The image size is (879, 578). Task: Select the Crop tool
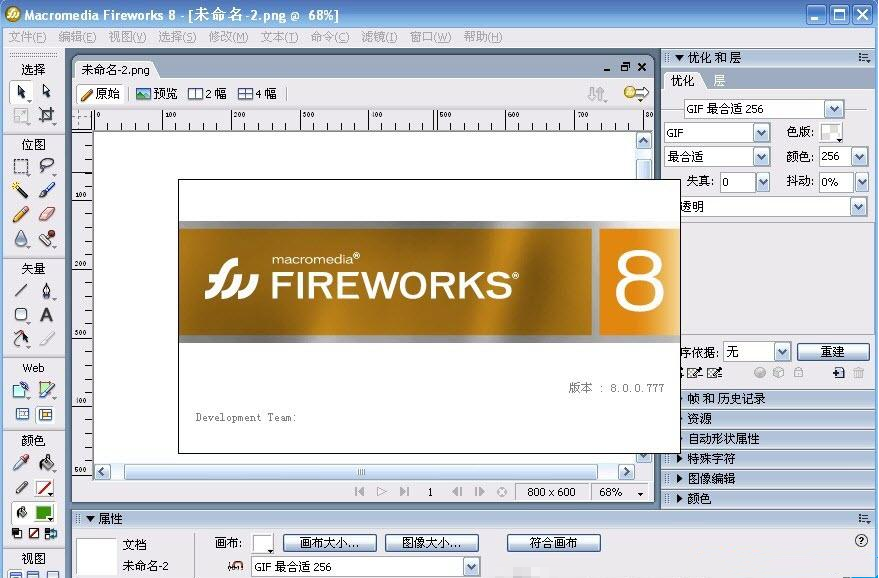[47, 115]
